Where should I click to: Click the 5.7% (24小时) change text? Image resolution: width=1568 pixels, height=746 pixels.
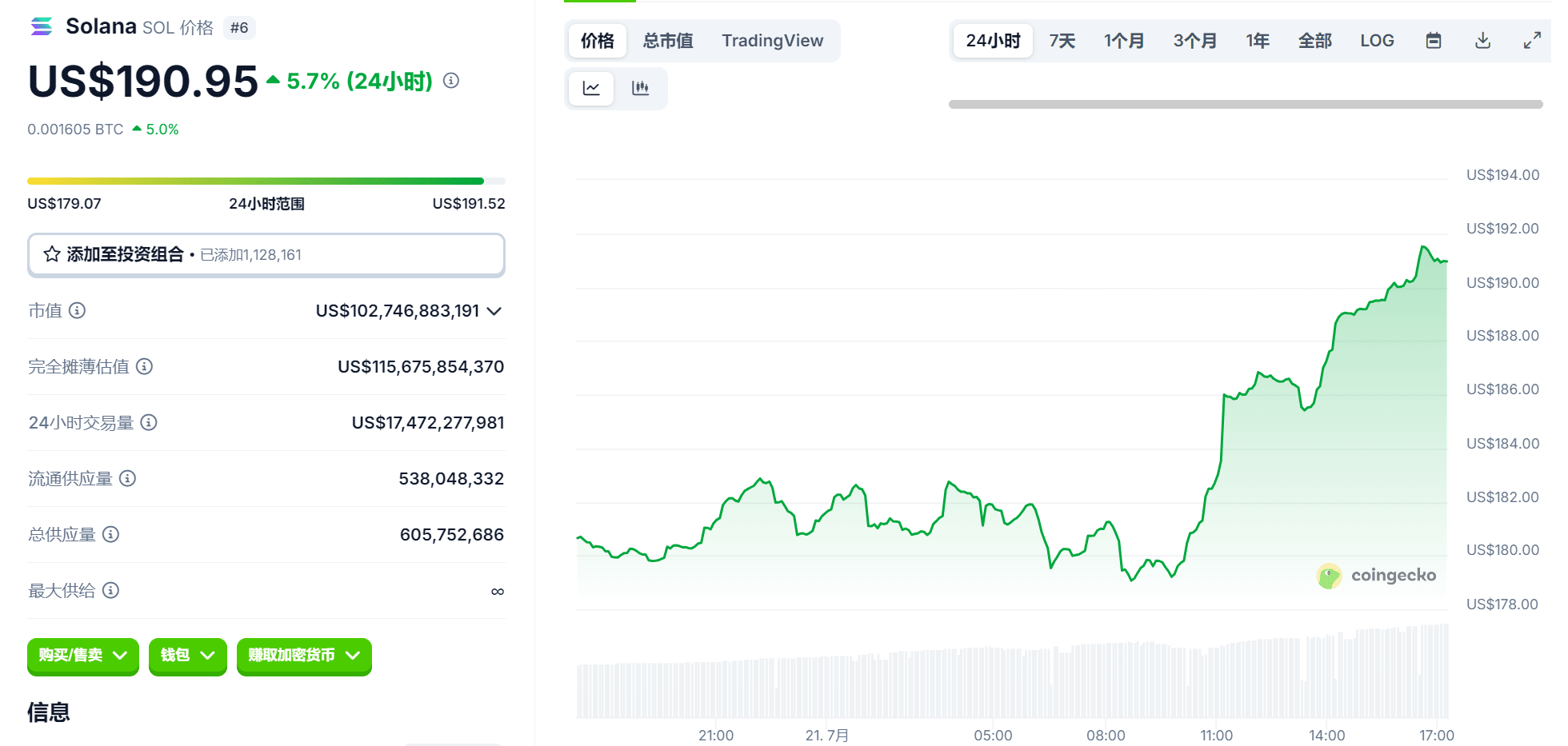click(x=359, y=81)
